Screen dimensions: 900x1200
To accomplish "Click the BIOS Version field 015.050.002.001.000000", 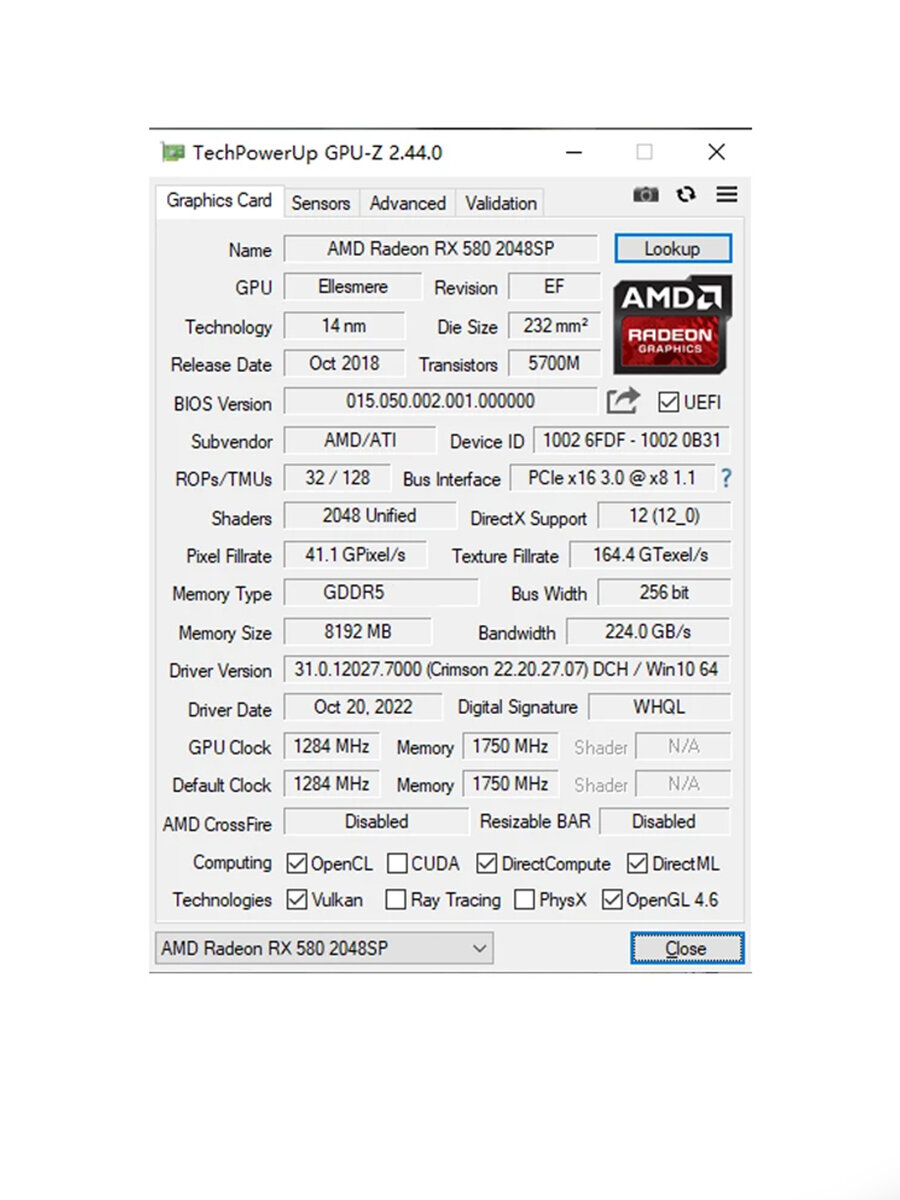I will (x=441, y=402).
